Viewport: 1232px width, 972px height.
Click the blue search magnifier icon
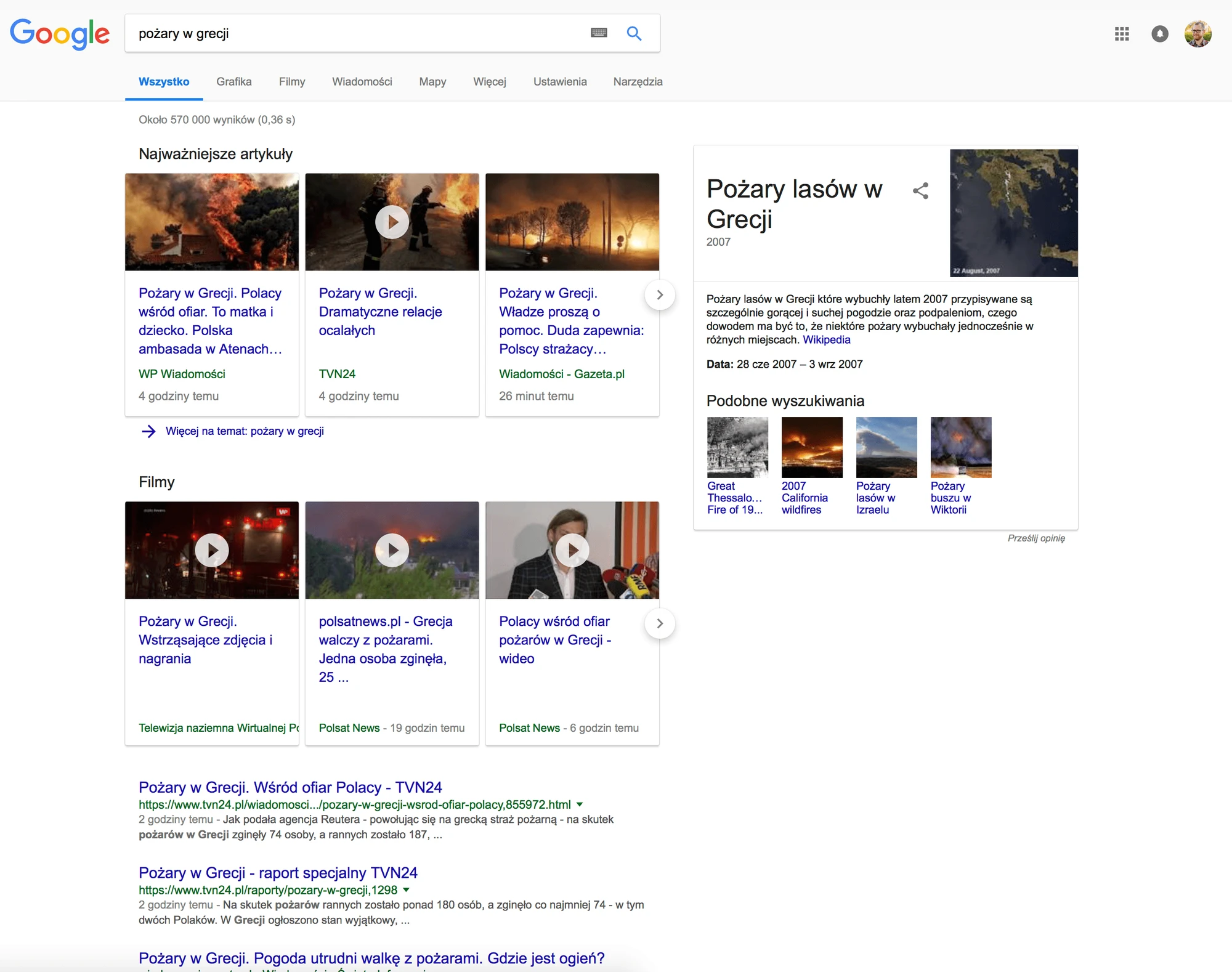pos(634,33)
